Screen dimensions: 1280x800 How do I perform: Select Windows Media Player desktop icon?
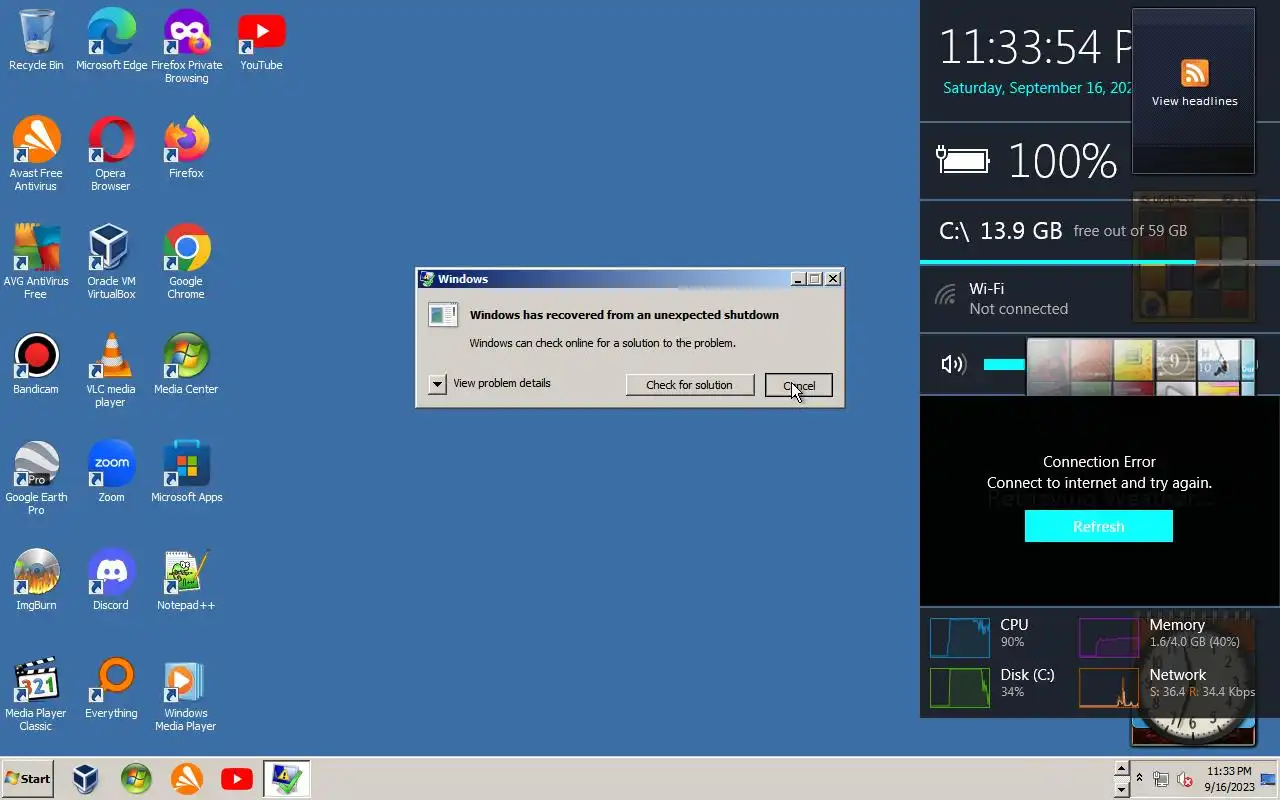click(186, 694)
